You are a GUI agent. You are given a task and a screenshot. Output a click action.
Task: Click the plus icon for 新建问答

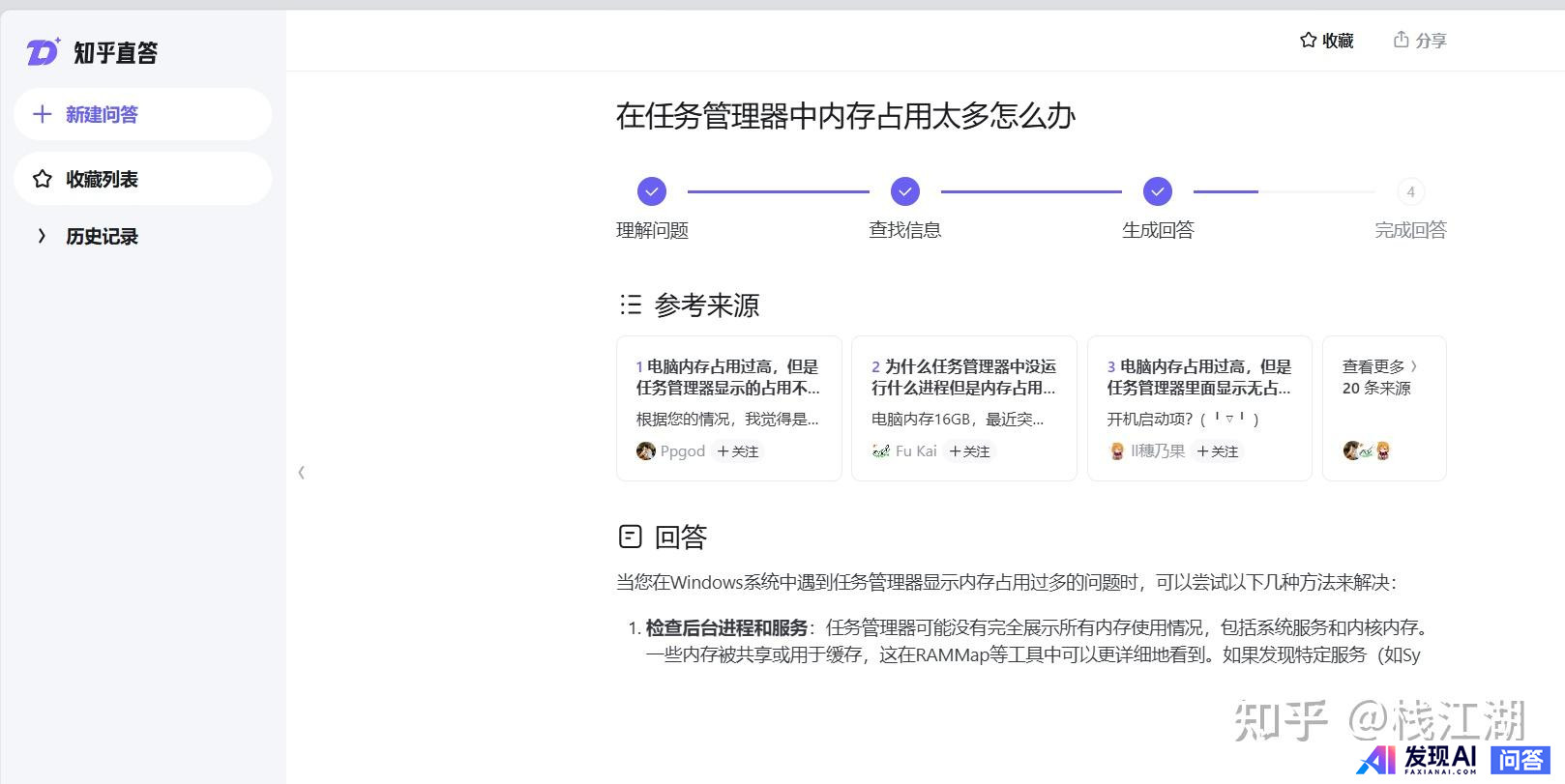43,115
